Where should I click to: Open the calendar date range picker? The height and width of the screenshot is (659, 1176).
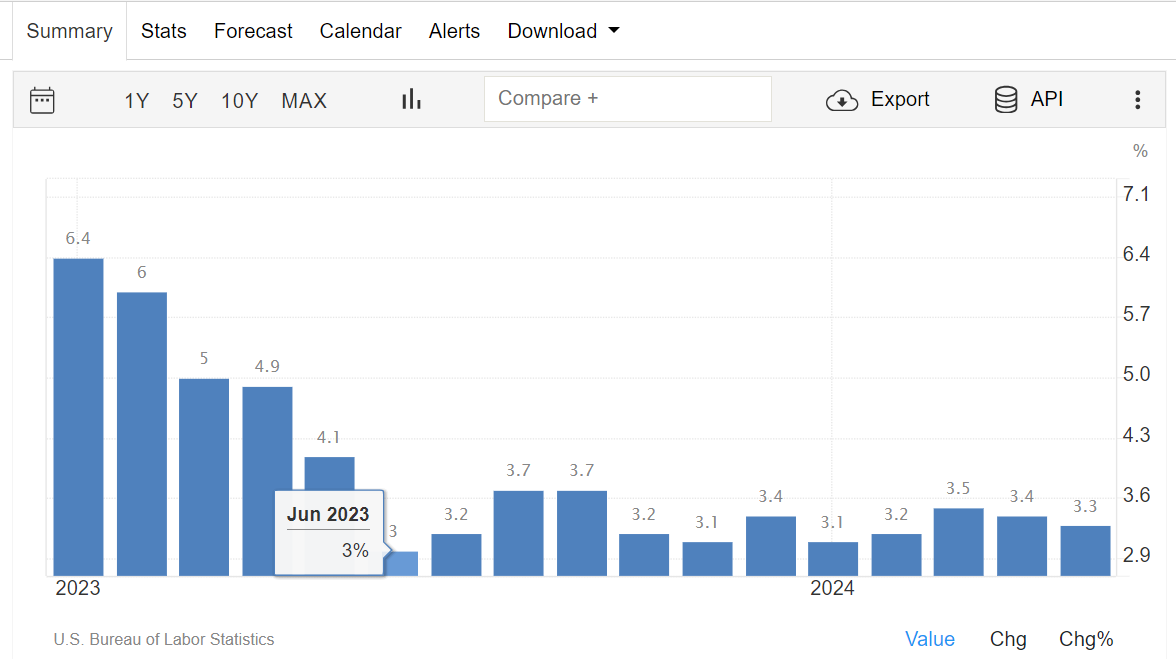point(42,100)
